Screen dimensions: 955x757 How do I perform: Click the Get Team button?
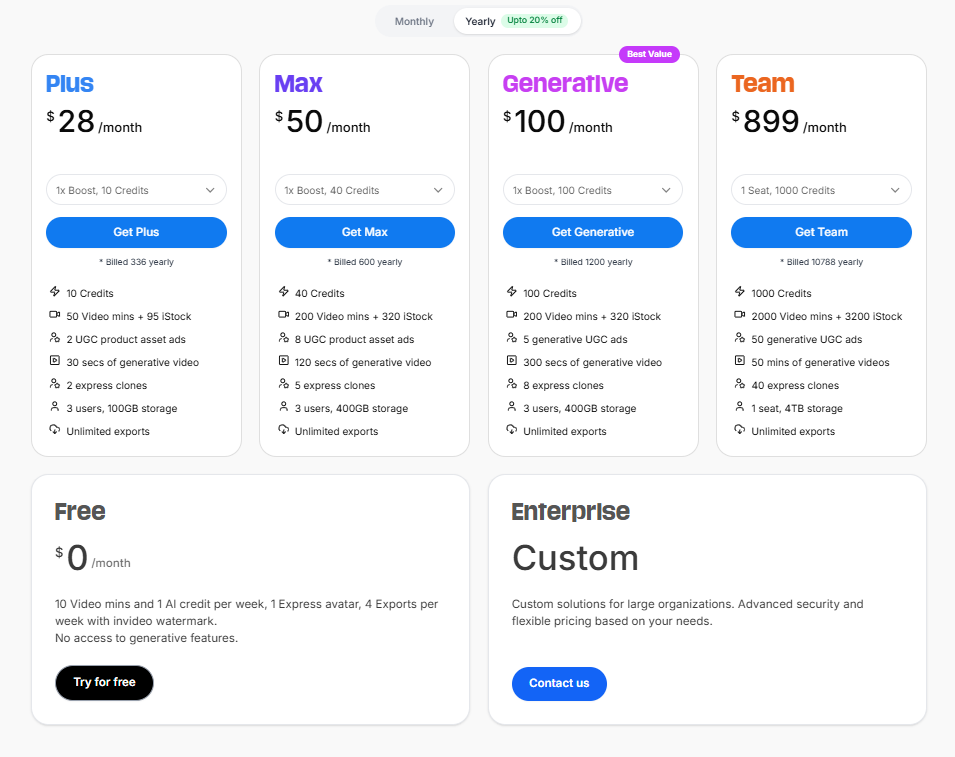[820, 231]
